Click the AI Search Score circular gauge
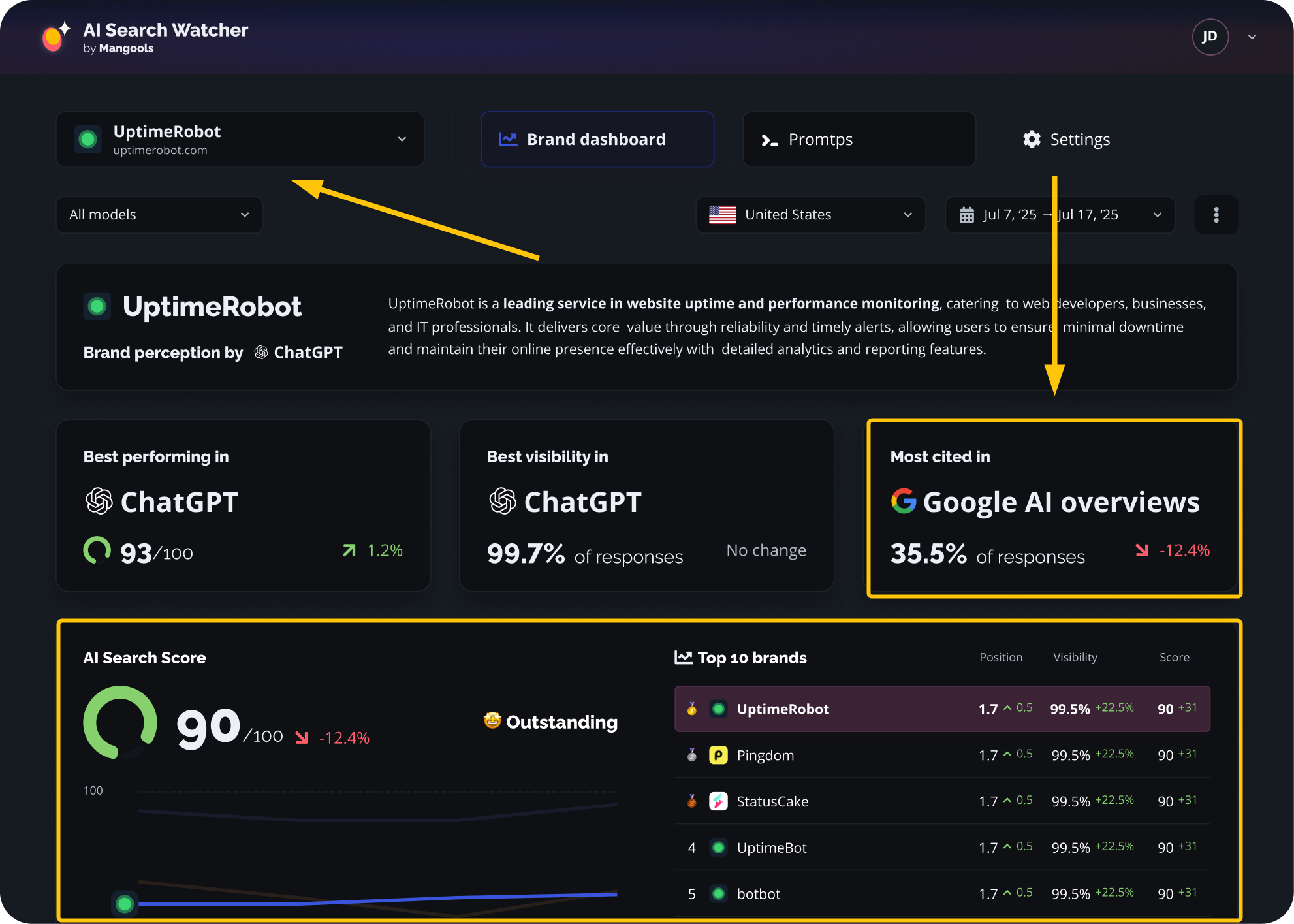This screenshot has height=924, width=1294. click(121, 723)
